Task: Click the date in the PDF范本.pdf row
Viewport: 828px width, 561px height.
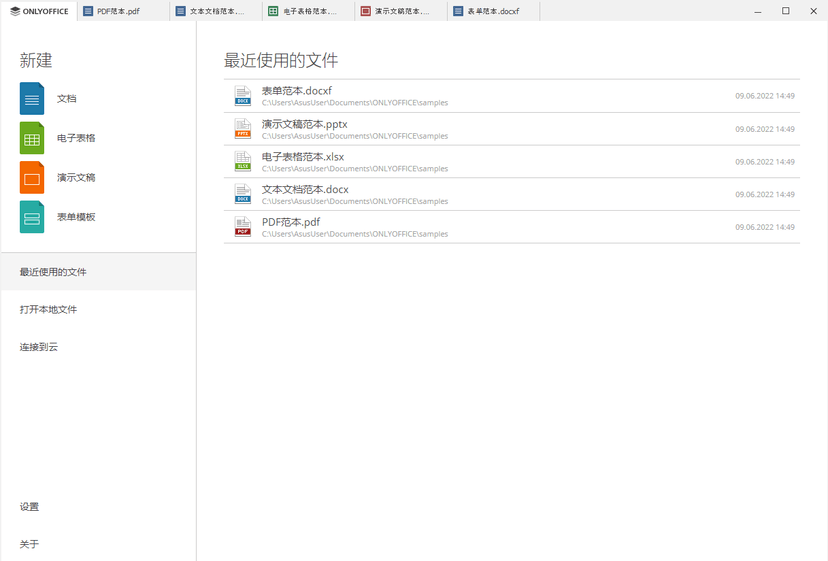Action: click(765, 227)
